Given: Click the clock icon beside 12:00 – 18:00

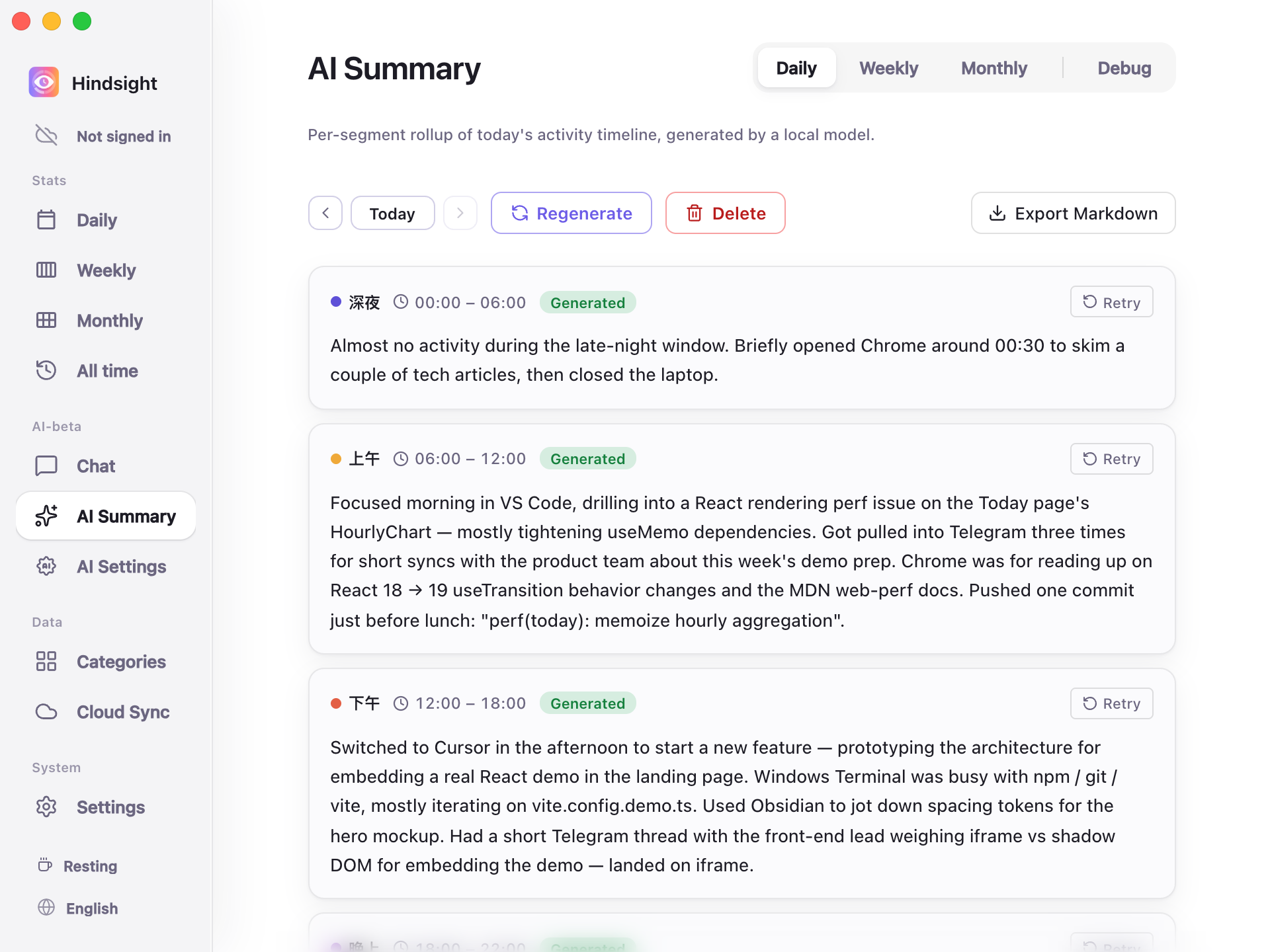Looking at the screenshot, I should pyautogui.click(x=401, y=703).
